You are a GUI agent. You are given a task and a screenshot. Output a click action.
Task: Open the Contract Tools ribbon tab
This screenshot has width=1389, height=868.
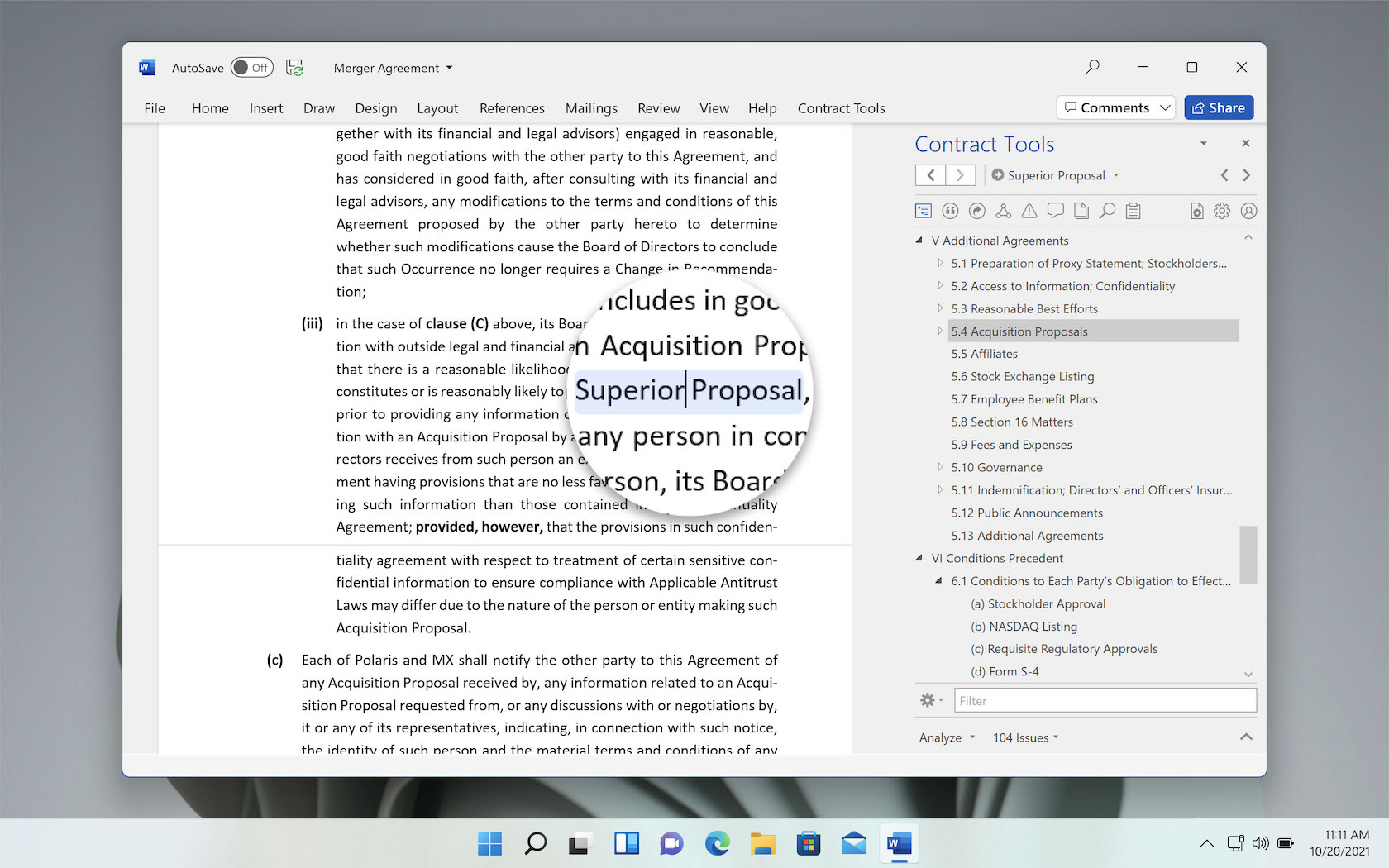pyautogui.click(x=841, y=108)
